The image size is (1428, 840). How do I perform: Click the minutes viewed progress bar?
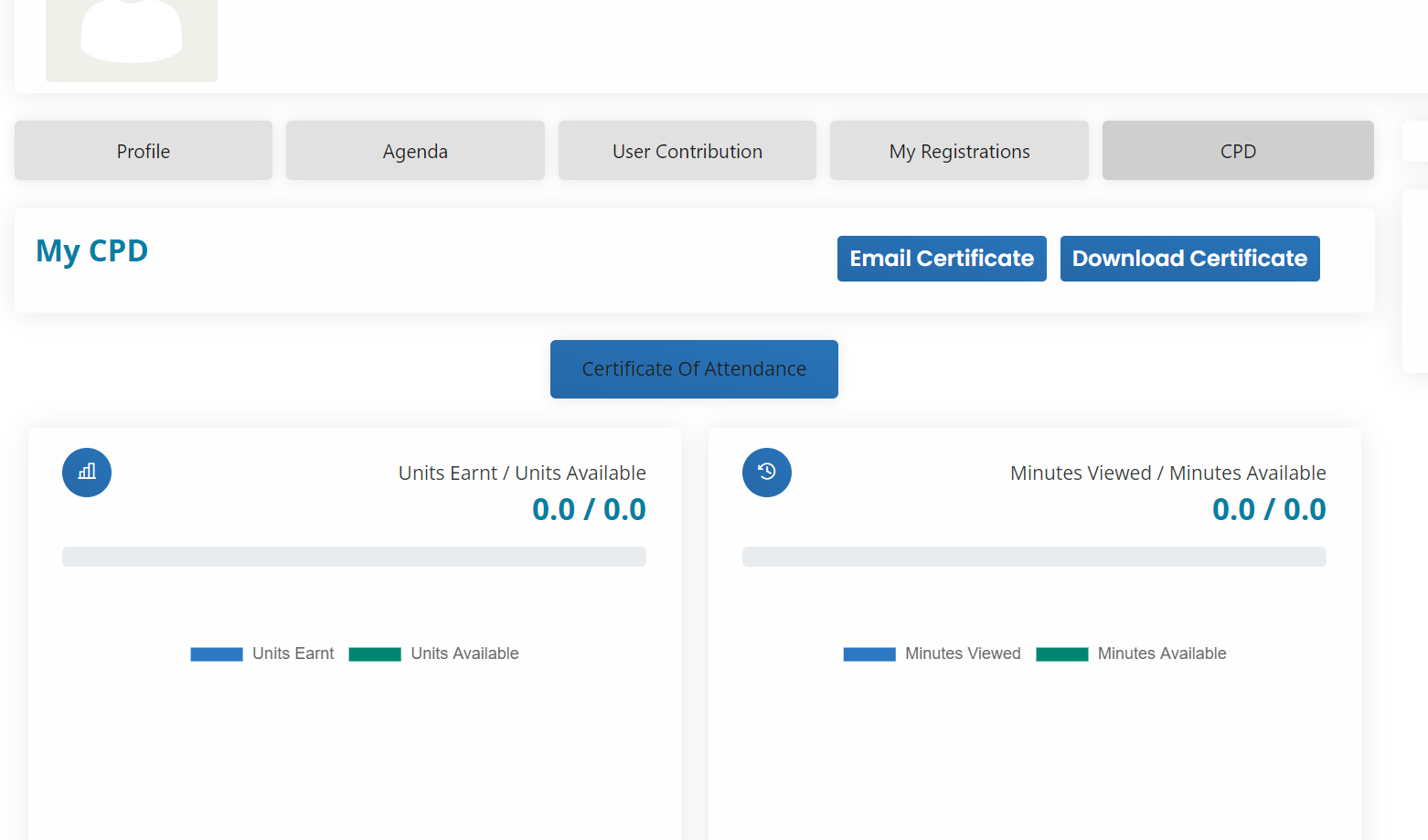1034,557
